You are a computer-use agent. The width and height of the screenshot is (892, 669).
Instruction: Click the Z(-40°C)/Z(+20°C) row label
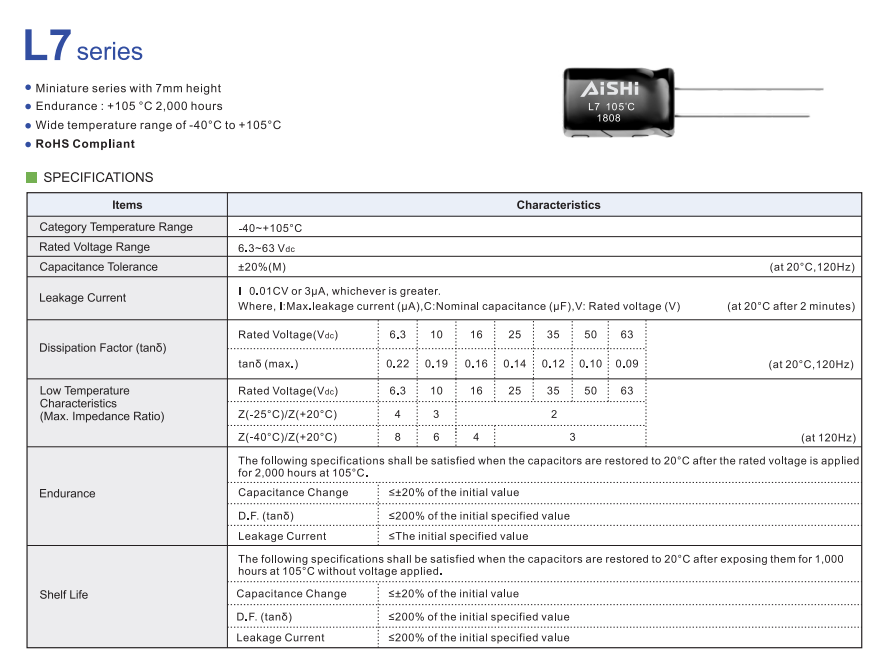click(x=287, y=437)
